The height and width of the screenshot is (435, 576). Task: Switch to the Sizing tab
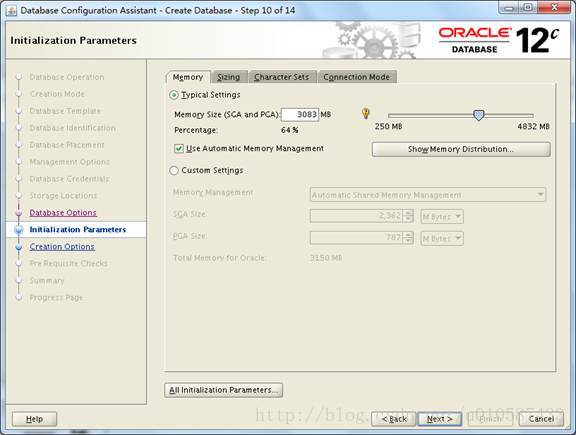tap(229, 77)
